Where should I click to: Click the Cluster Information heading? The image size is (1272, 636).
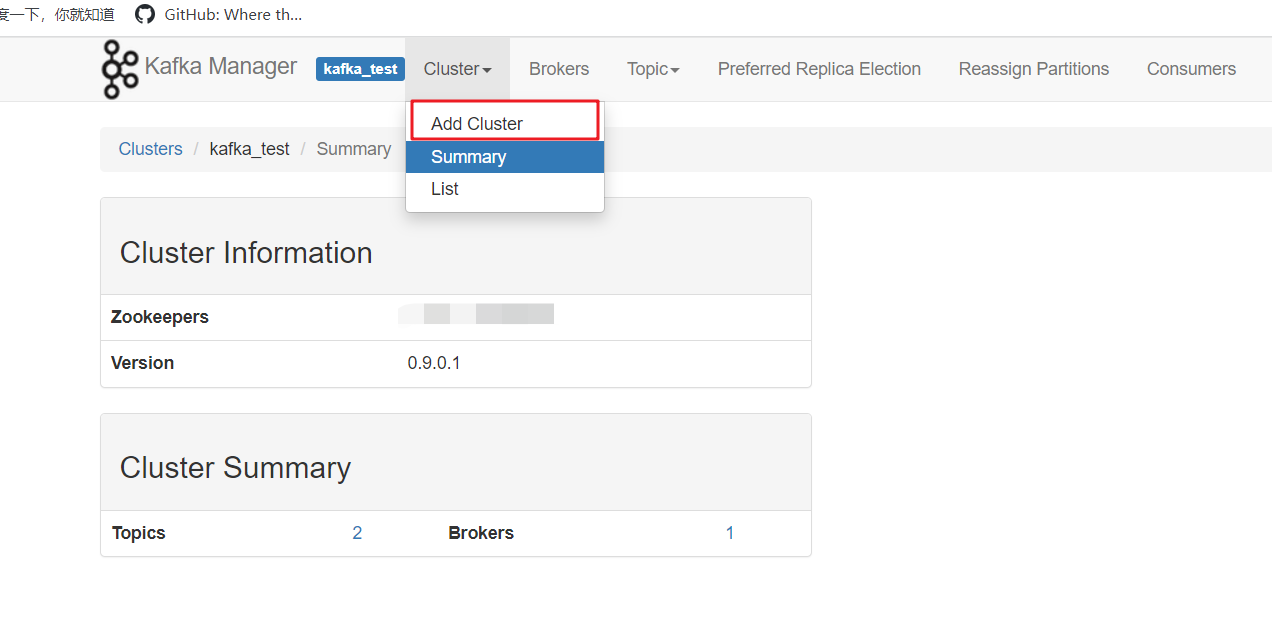246,253
